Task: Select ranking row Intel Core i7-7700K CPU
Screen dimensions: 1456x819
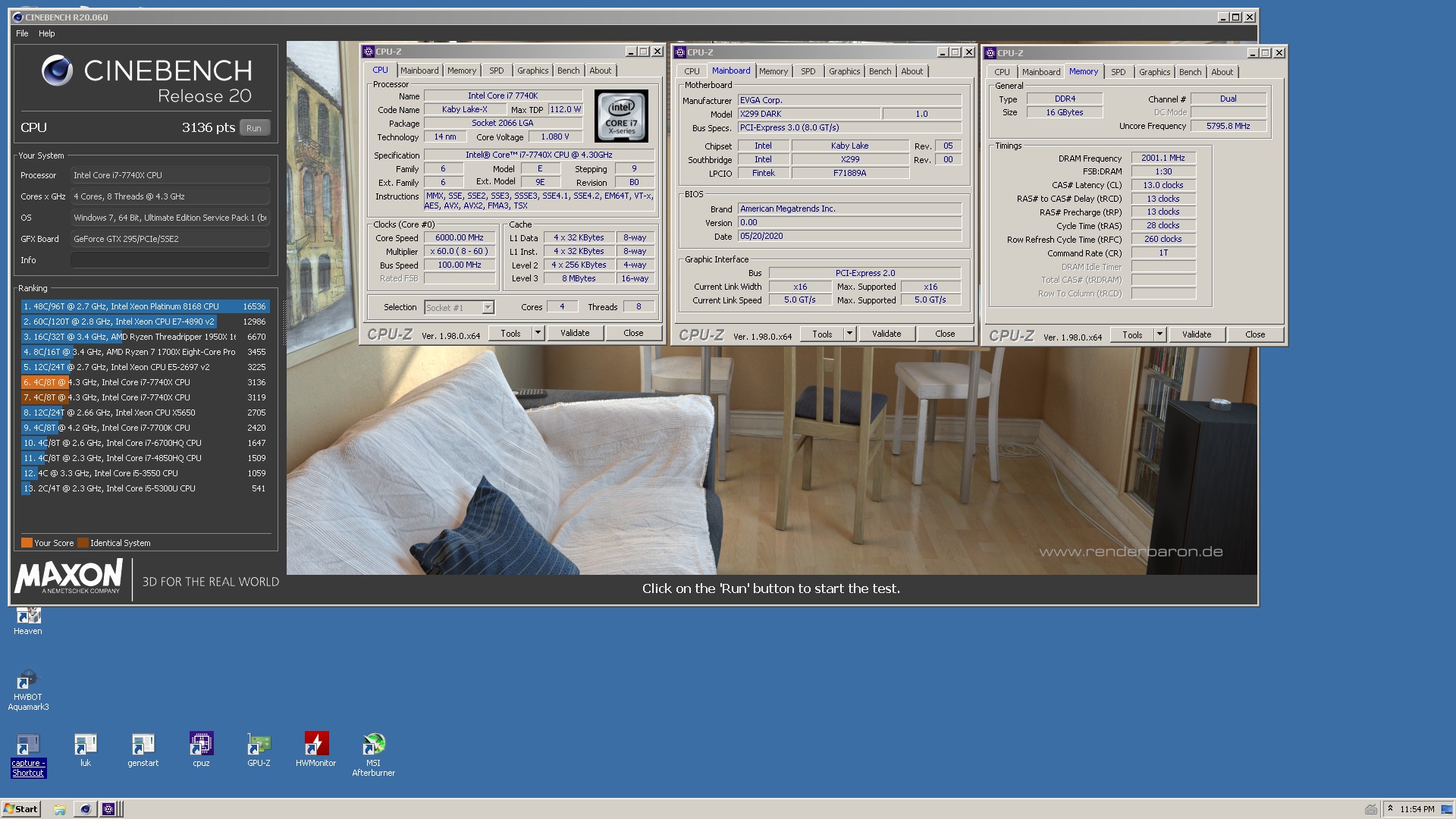Action: pyautogui.click(x=145, y=428)
